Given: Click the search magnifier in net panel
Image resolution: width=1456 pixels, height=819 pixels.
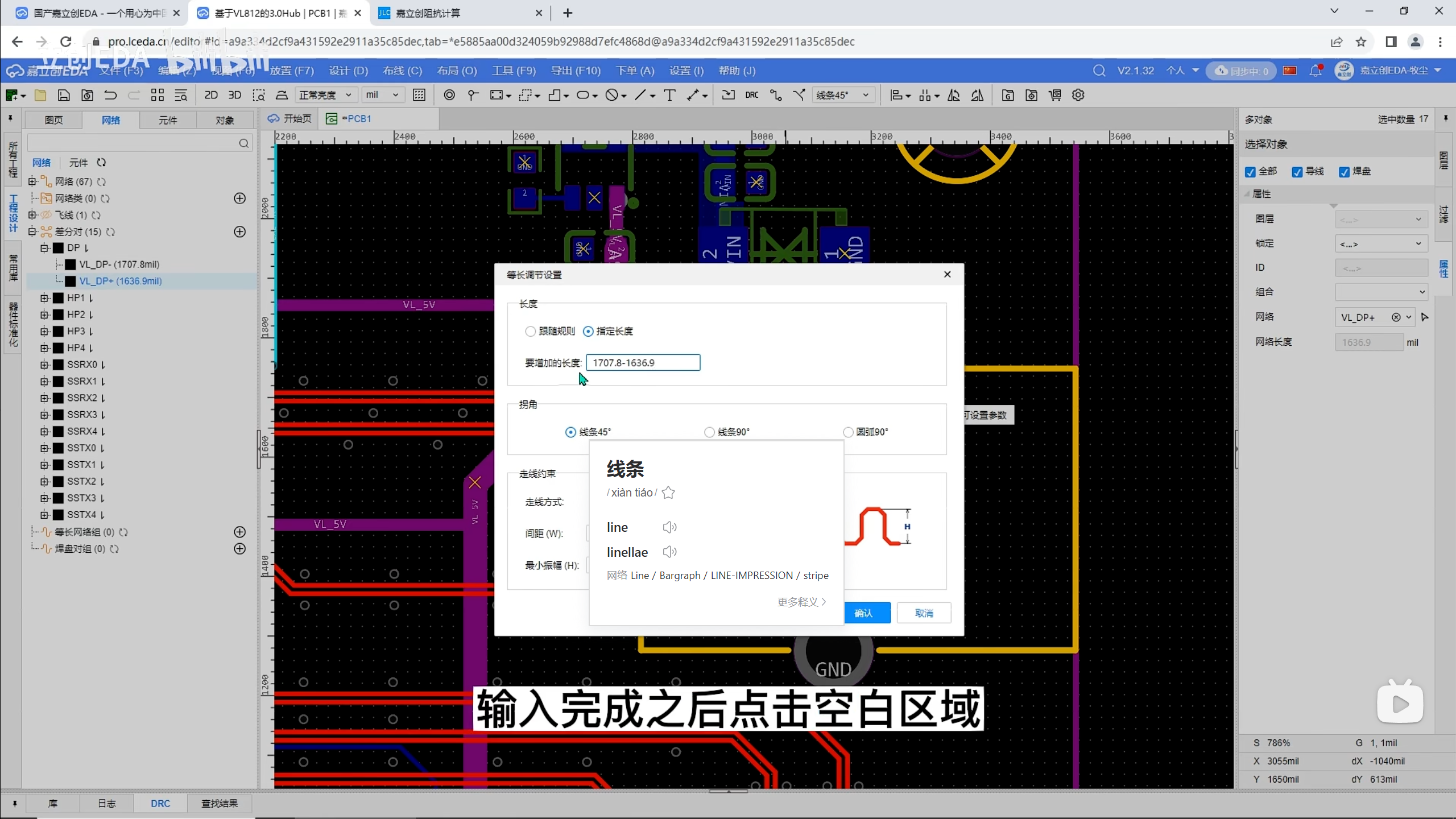Looking at the screenshot, I should 243,143.
